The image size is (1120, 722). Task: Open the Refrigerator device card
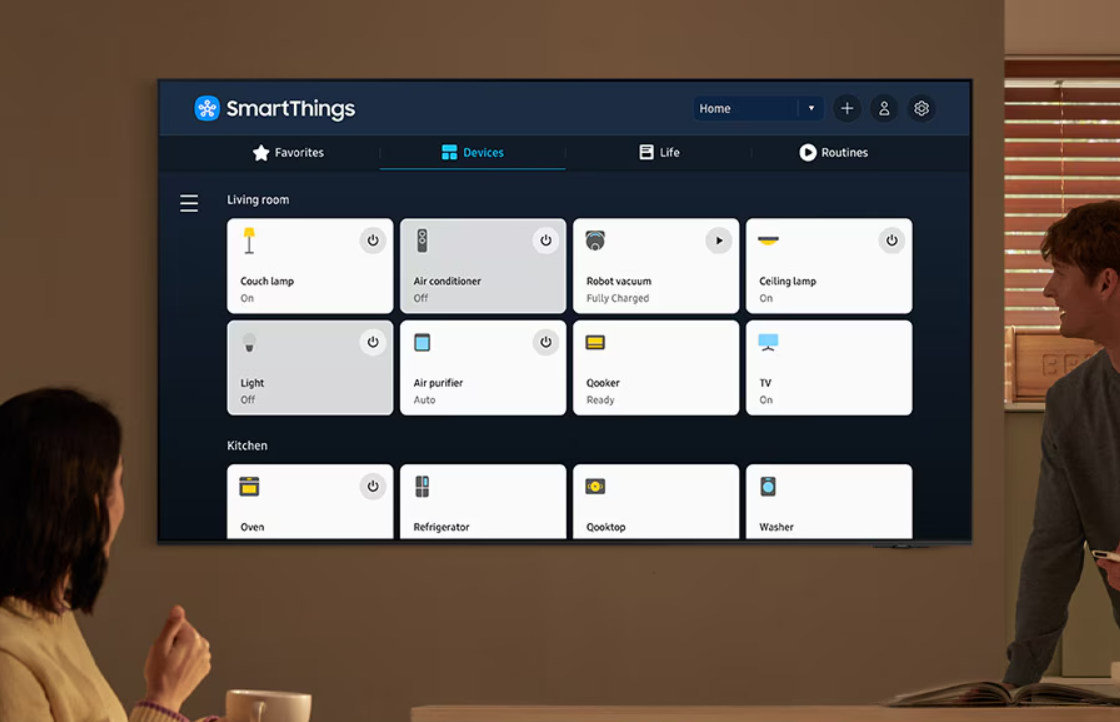point(483,502)
